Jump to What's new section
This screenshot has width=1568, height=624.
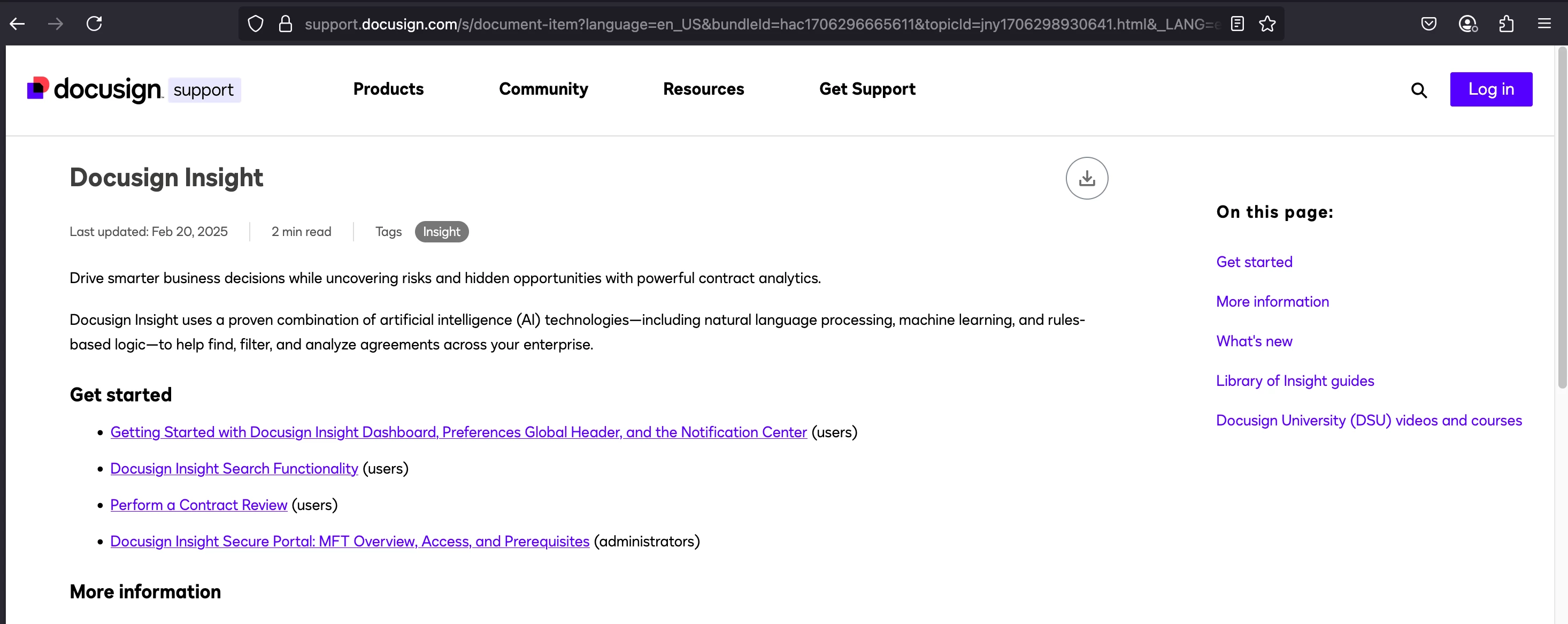coord(1254,341)
